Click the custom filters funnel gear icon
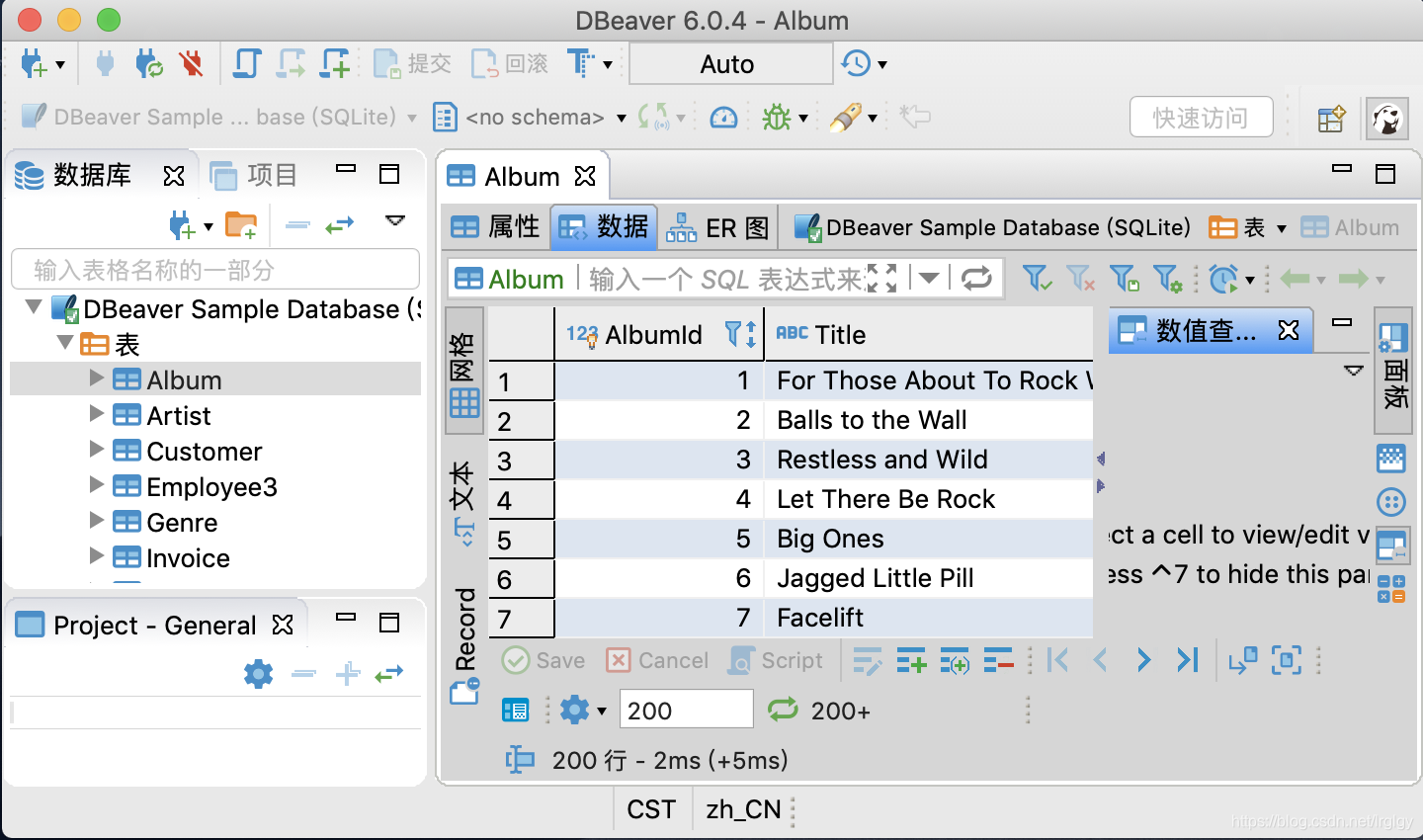This screenshot has width=1423, height=840. tap(1167, 279)
